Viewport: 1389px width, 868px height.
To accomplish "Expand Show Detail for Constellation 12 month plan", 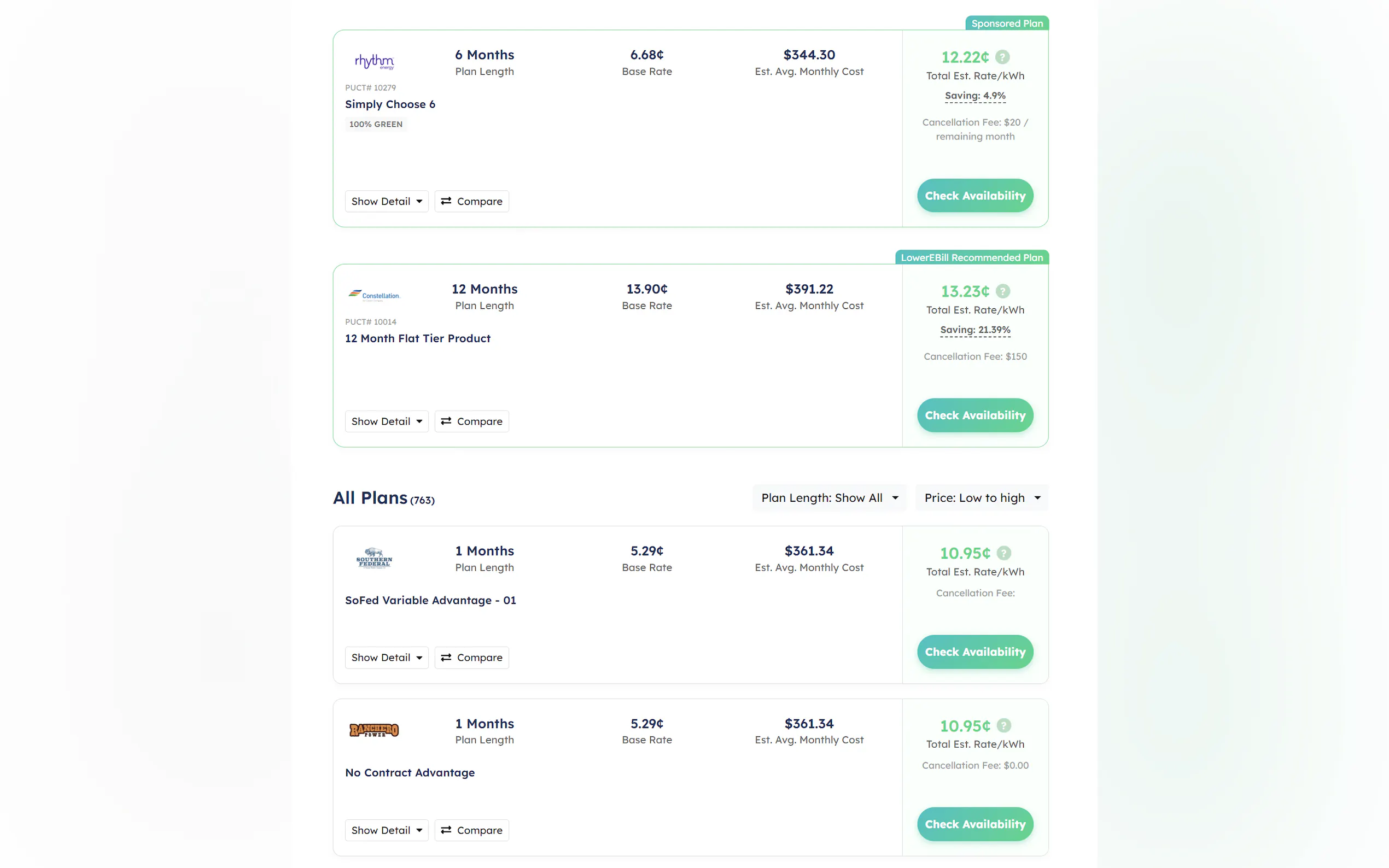I will pos(387,421).
